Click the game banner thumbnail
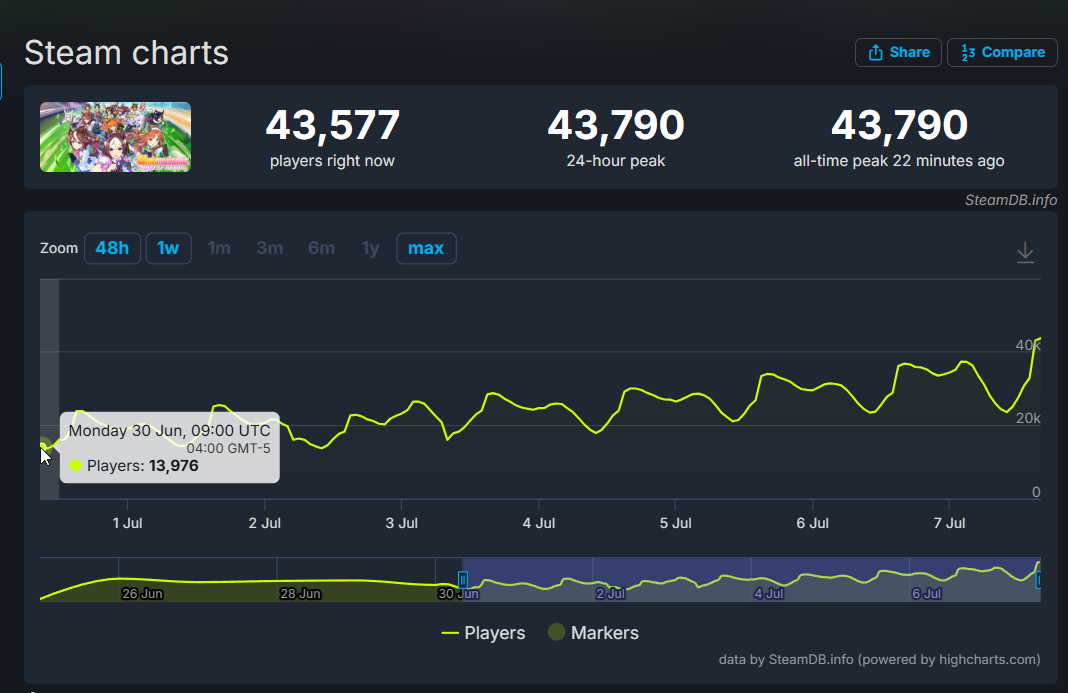This screenshot has width=1068, height=693. tap(115, 137)
